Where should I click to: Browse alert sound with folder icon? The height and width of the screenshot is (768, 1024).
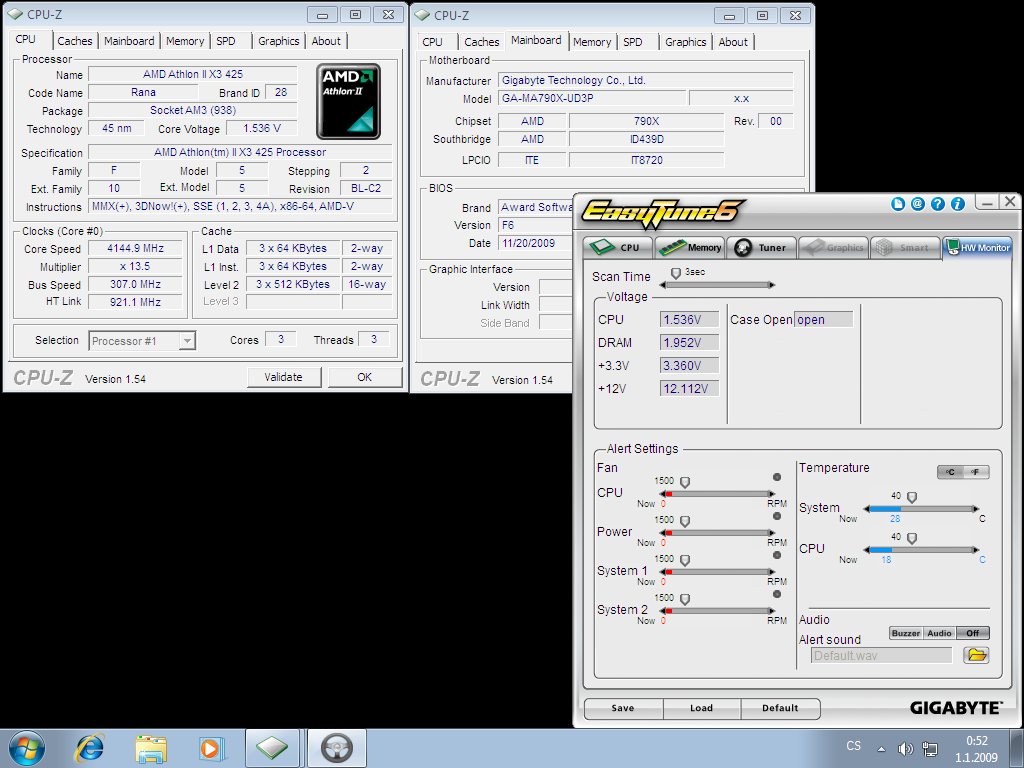coord(976,655)
